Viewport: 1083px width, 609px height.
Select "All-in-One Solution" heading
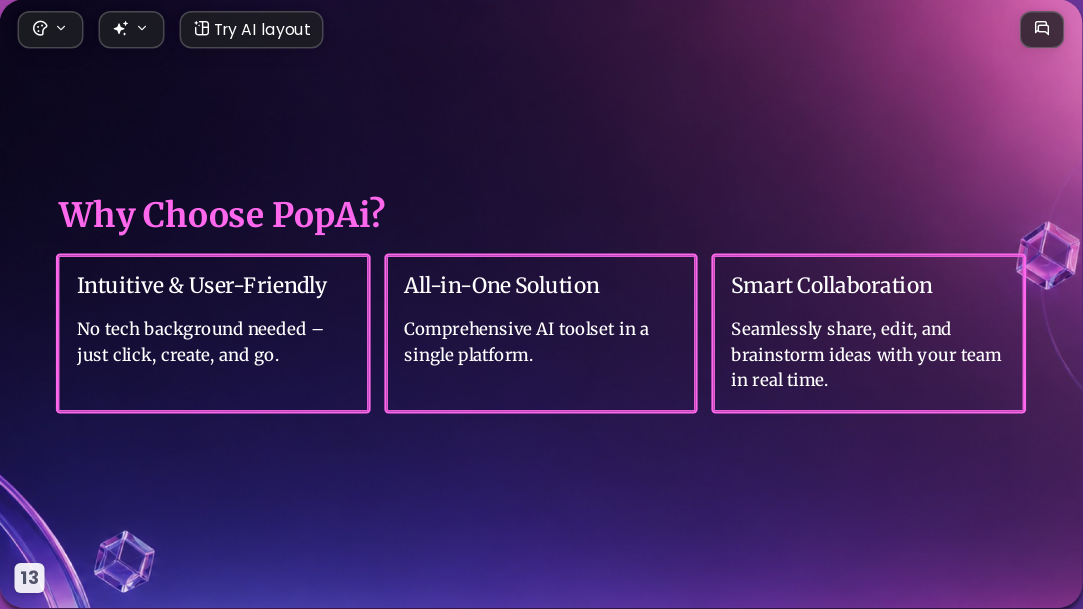[x=501, y=285]
